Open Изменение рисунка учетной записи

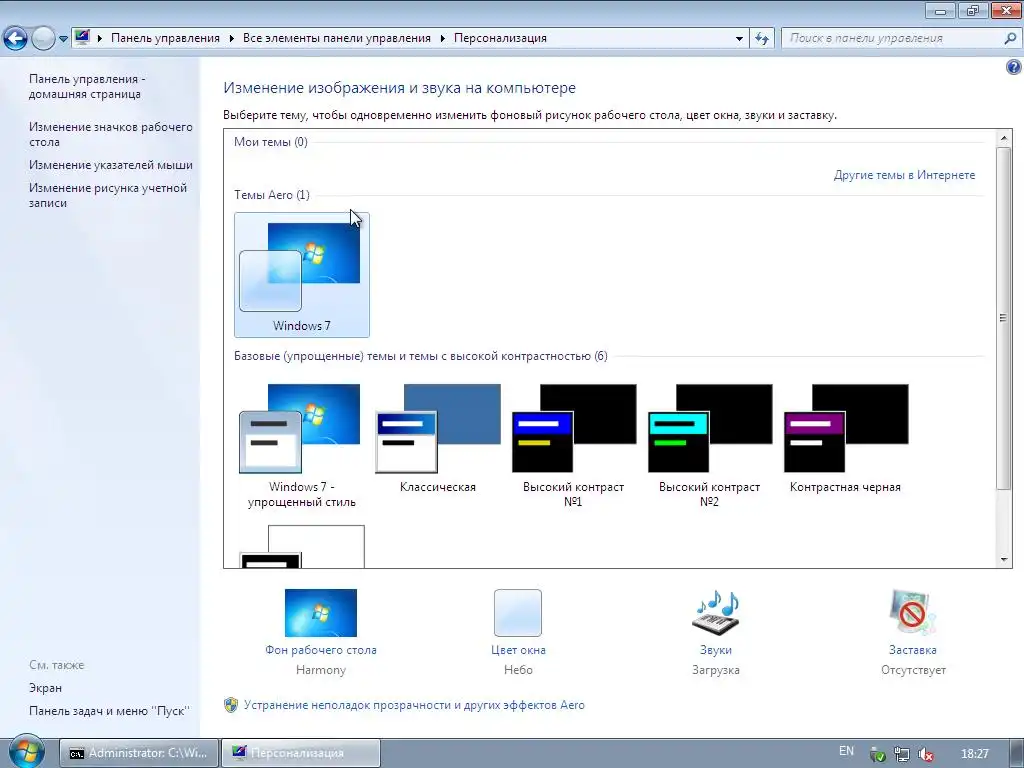click(108, 195)
